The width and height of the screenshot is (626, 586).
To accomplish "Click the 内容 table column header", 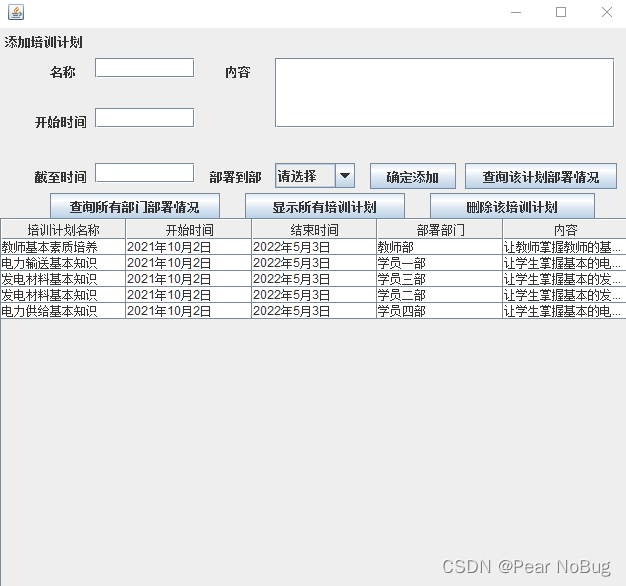I will pos(565,230).
